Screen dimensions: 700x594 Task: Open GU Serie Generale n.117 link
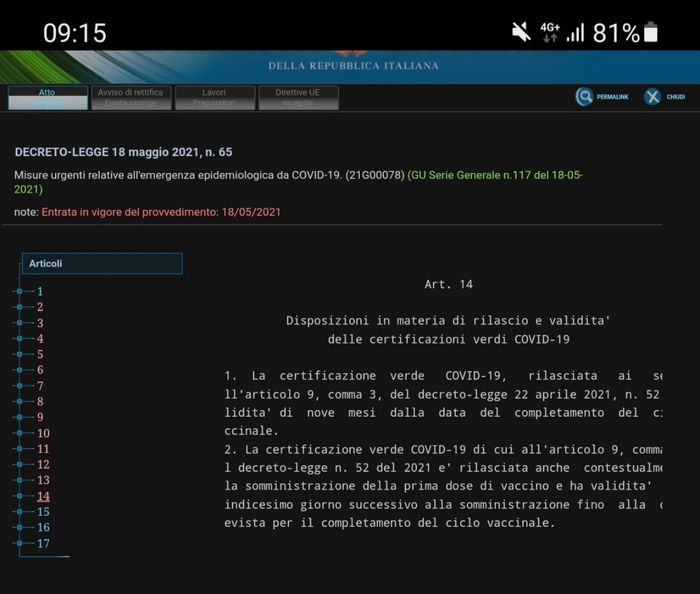495,175
